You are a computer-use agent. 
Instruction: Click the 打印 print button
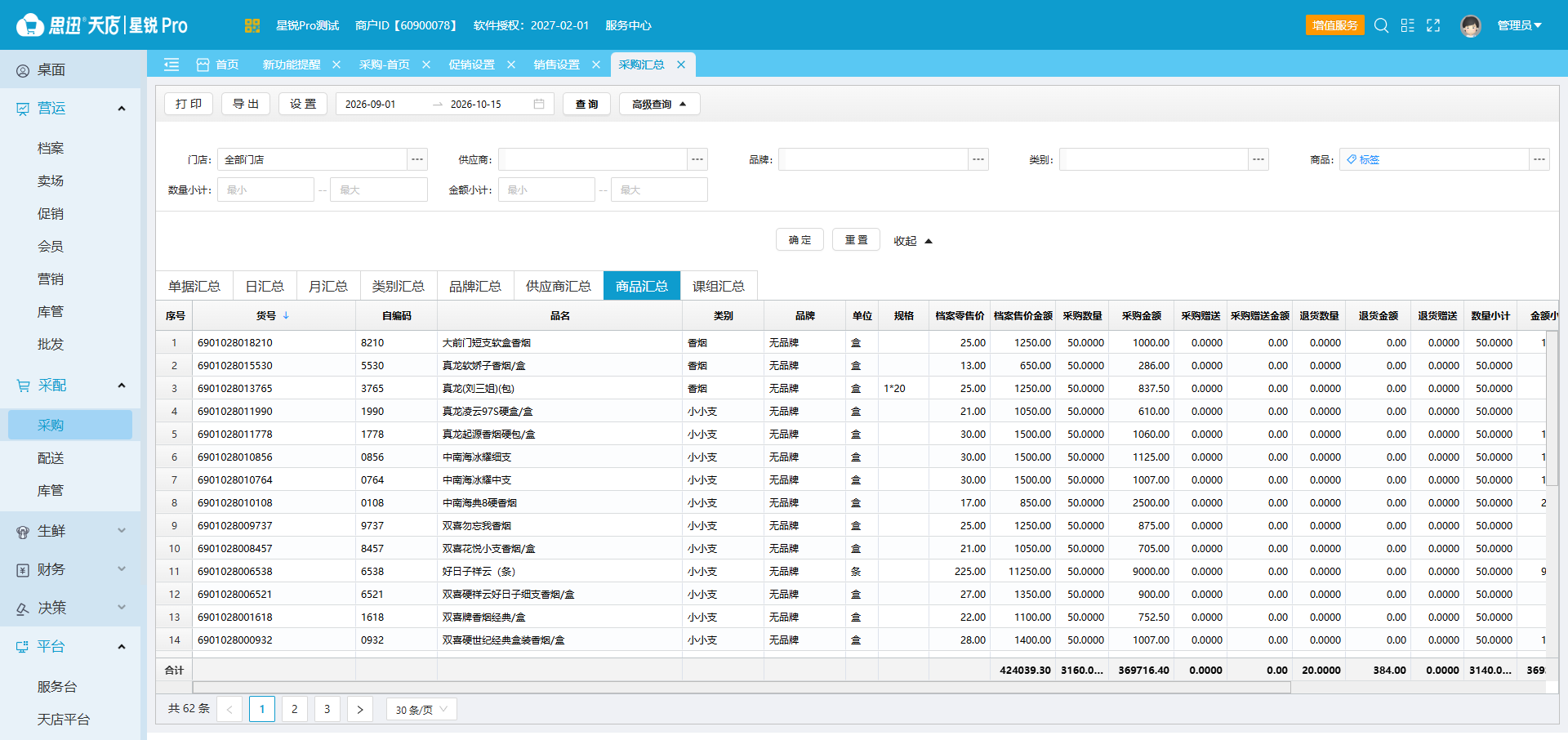[x=189, y=104]
